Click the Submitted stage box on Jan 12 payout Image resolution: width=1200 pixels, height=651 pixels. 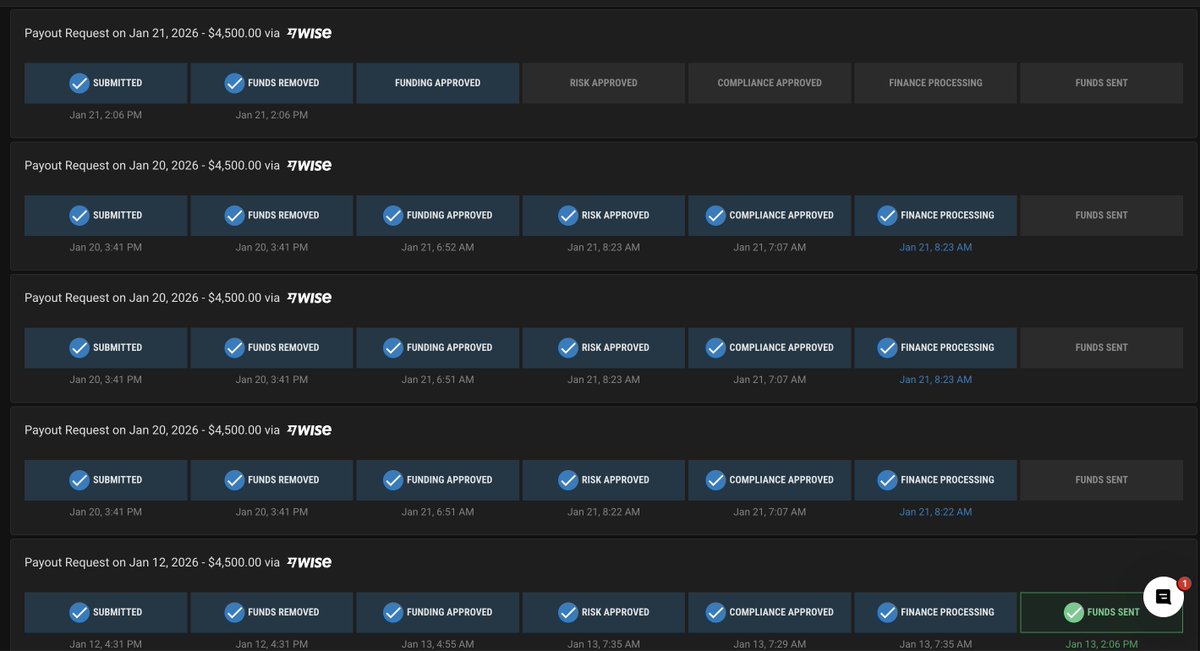pyautogui.click(x=105, y=611)
